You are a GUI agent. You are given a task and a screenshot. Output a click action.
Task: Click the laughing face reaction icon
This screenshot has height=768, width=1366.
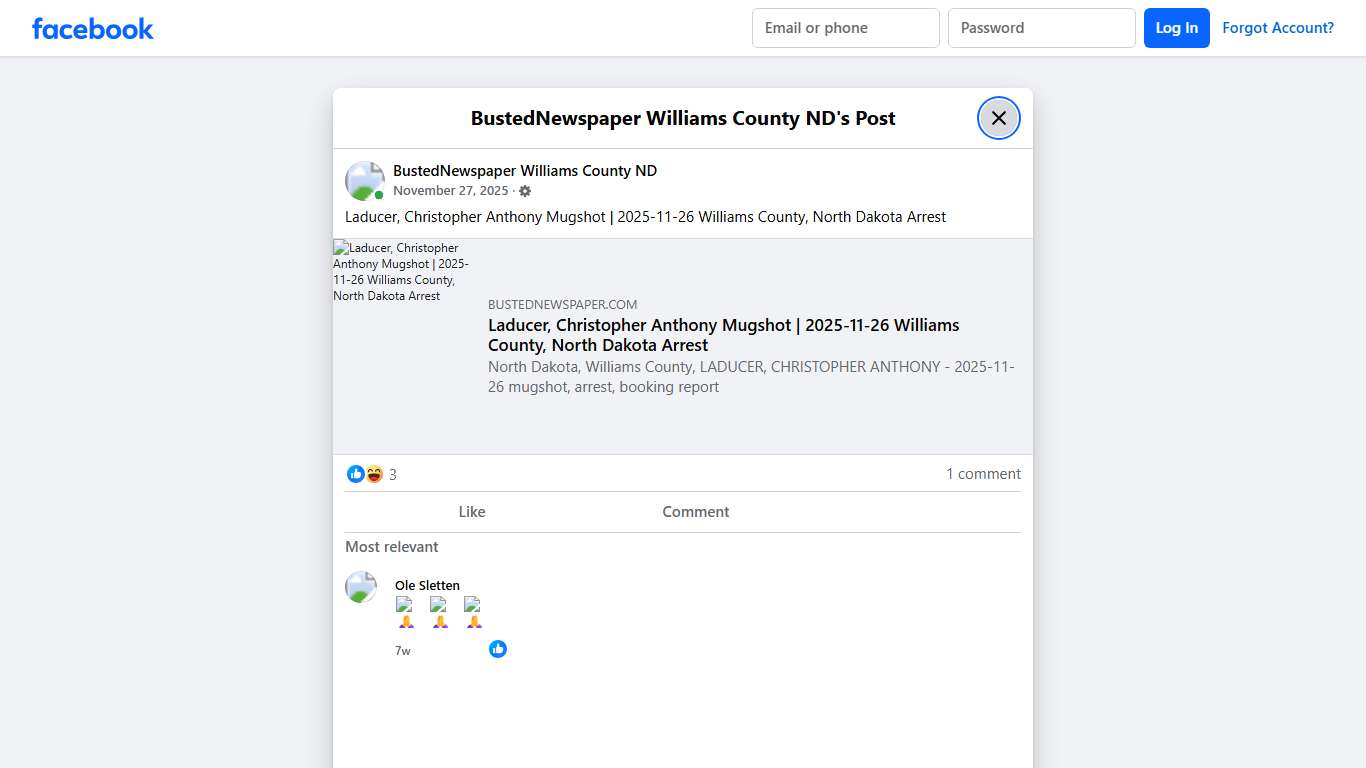click(x=373, y=474)
